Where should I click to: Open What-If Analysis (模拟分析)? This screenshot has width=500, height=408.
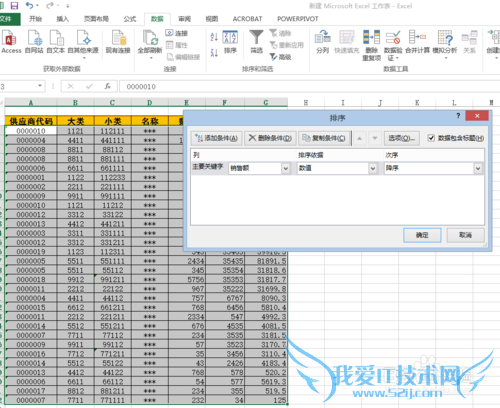(445, 44)
